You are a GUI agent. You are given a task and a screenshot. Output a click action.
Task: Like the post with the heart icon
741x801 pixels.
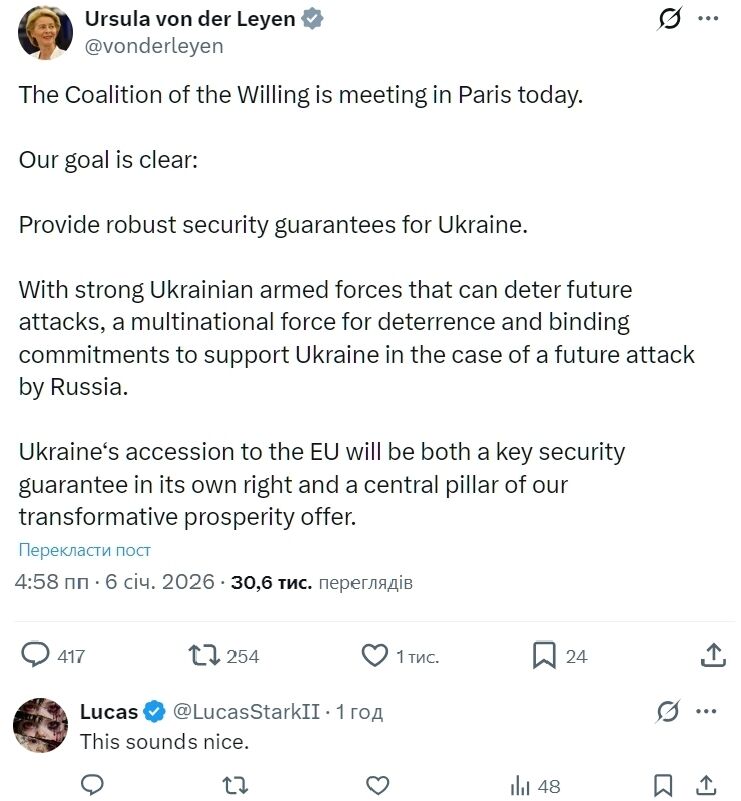point(374,655)
